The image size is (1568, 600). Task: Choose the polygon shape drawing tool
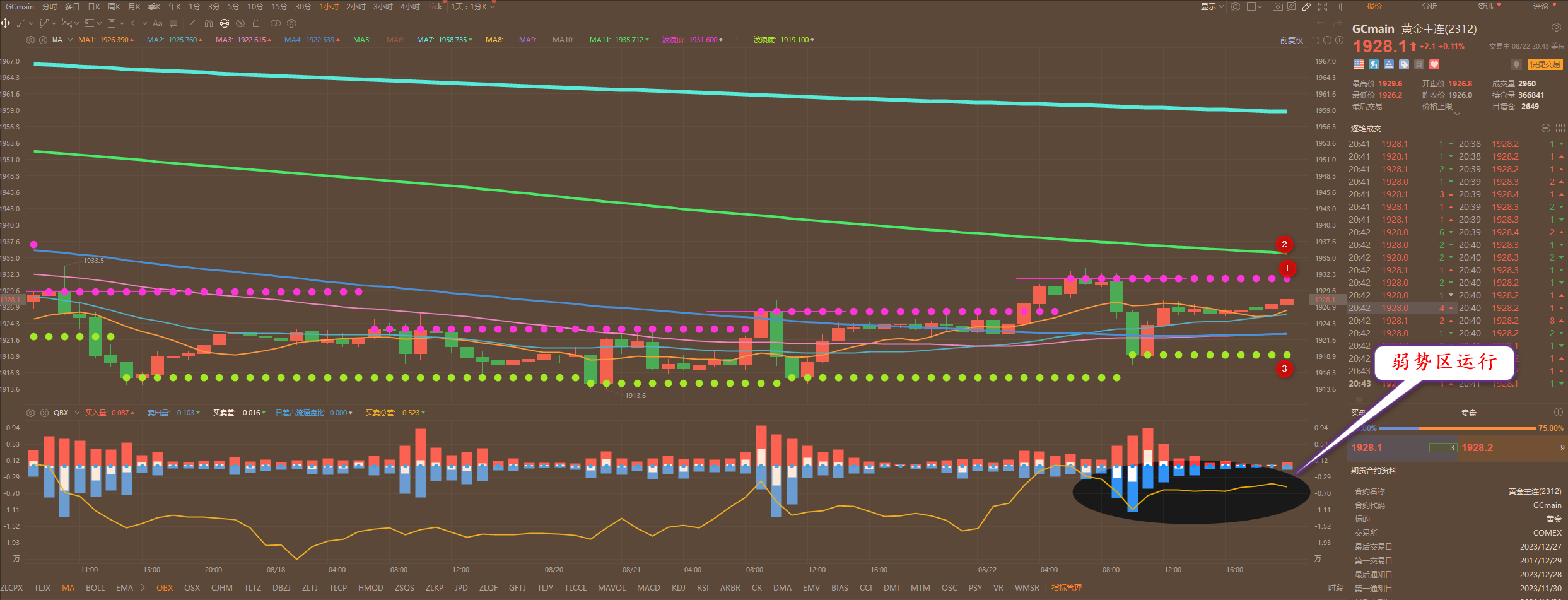[44, 23]
